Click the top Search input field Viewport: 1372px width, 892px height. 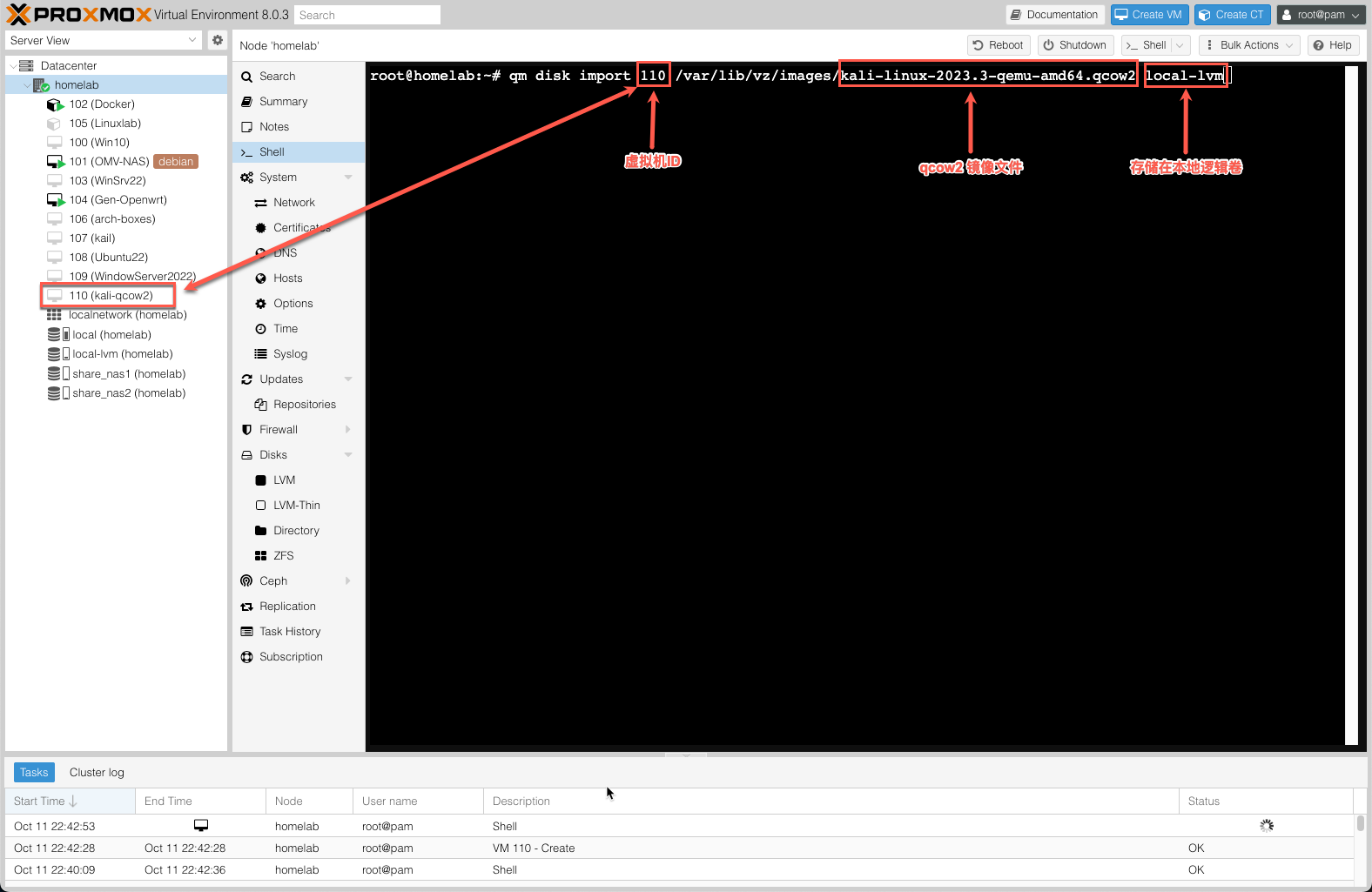pyautogui.click(x=367, y=15)
